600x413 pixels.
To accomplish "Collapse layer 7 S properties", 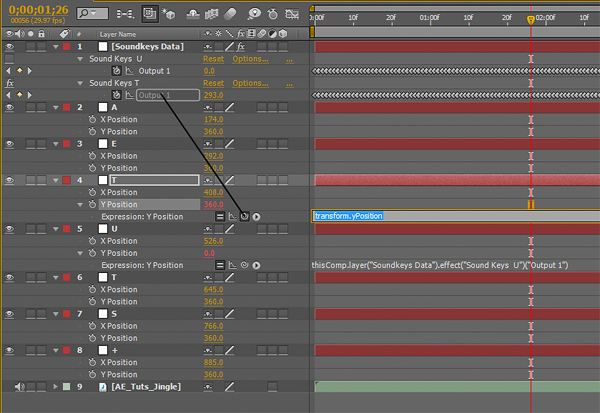I will [x=56, y=314].
